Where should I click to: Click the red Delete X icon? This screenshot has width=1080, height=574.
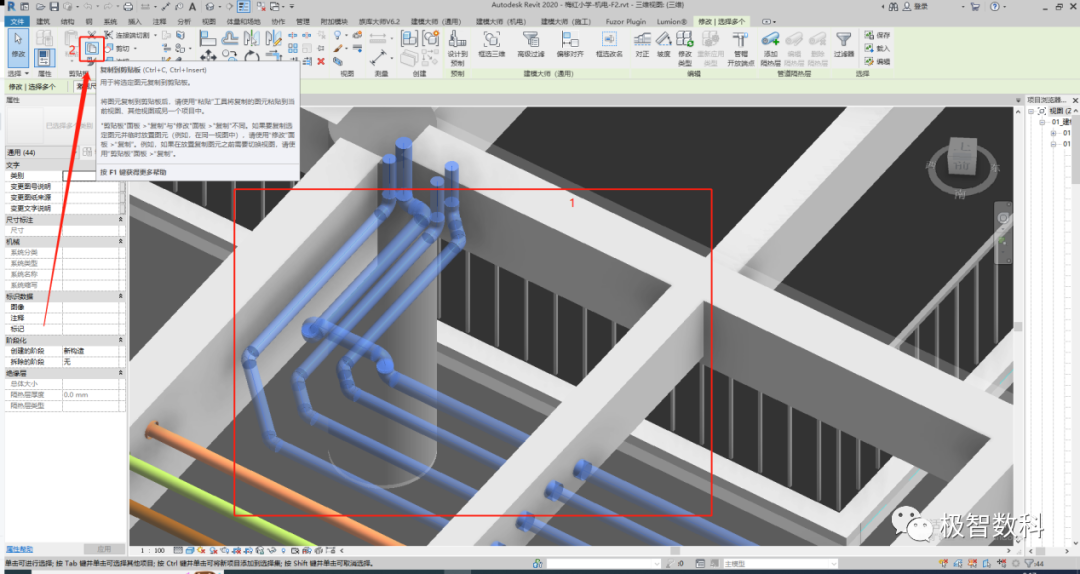pos(320,61)
